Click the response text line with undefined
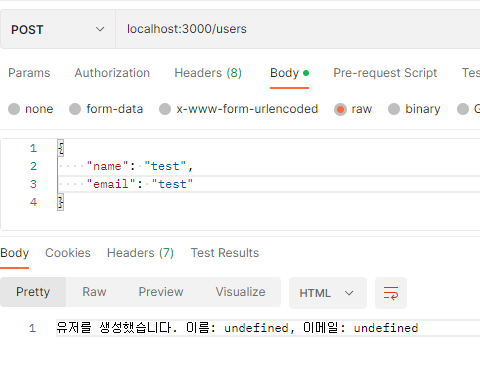480x366 pixels. click(237, 328)
